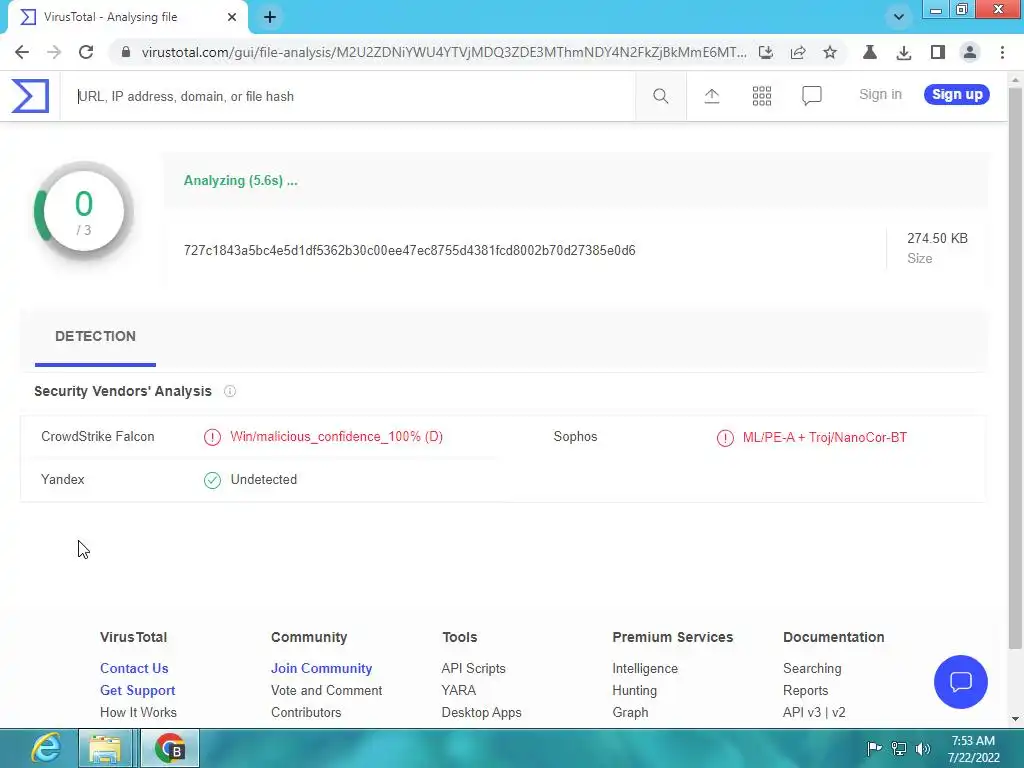Reload the page
The image size is (1024, 768).
point(86,52)
